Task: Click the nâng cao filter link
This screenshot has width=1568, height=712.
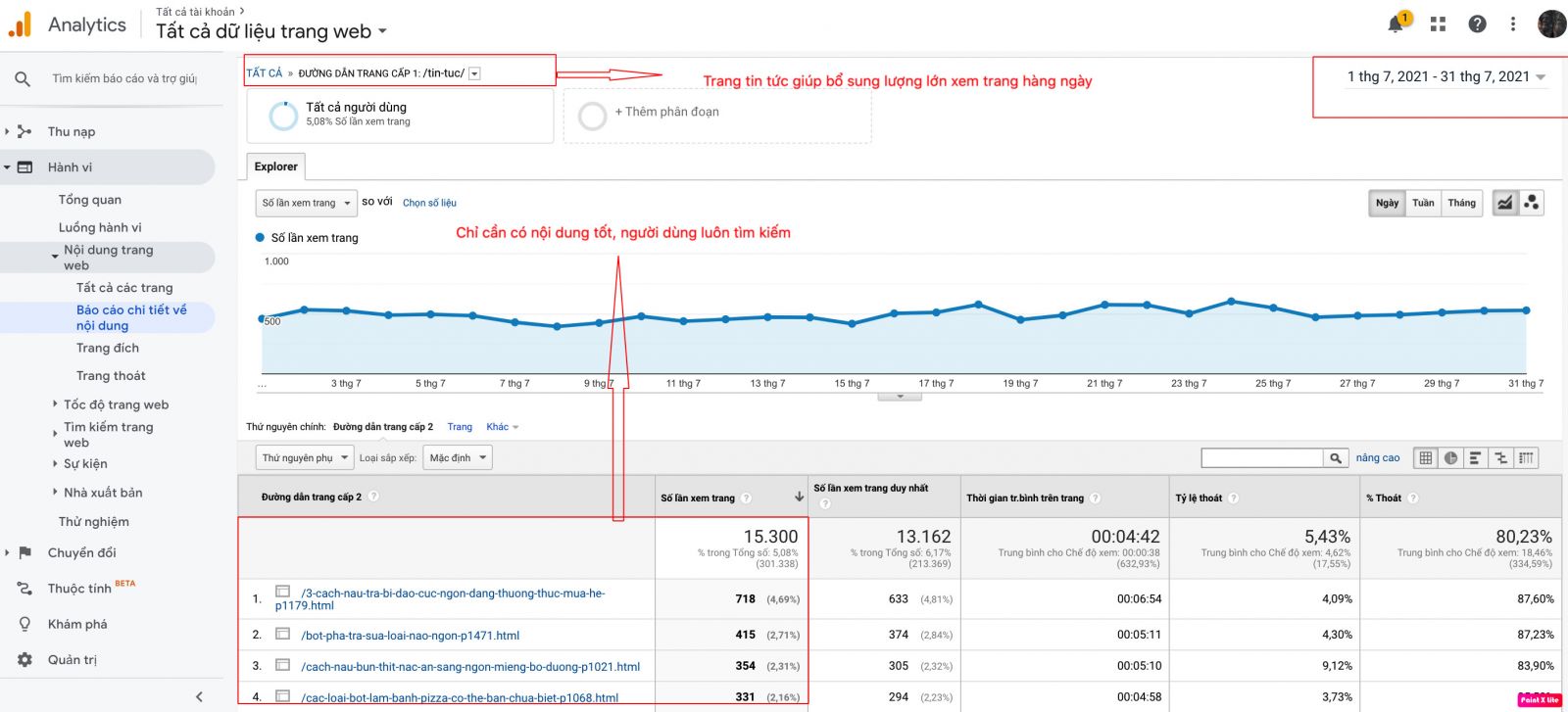Action: tap(1378, 457)
